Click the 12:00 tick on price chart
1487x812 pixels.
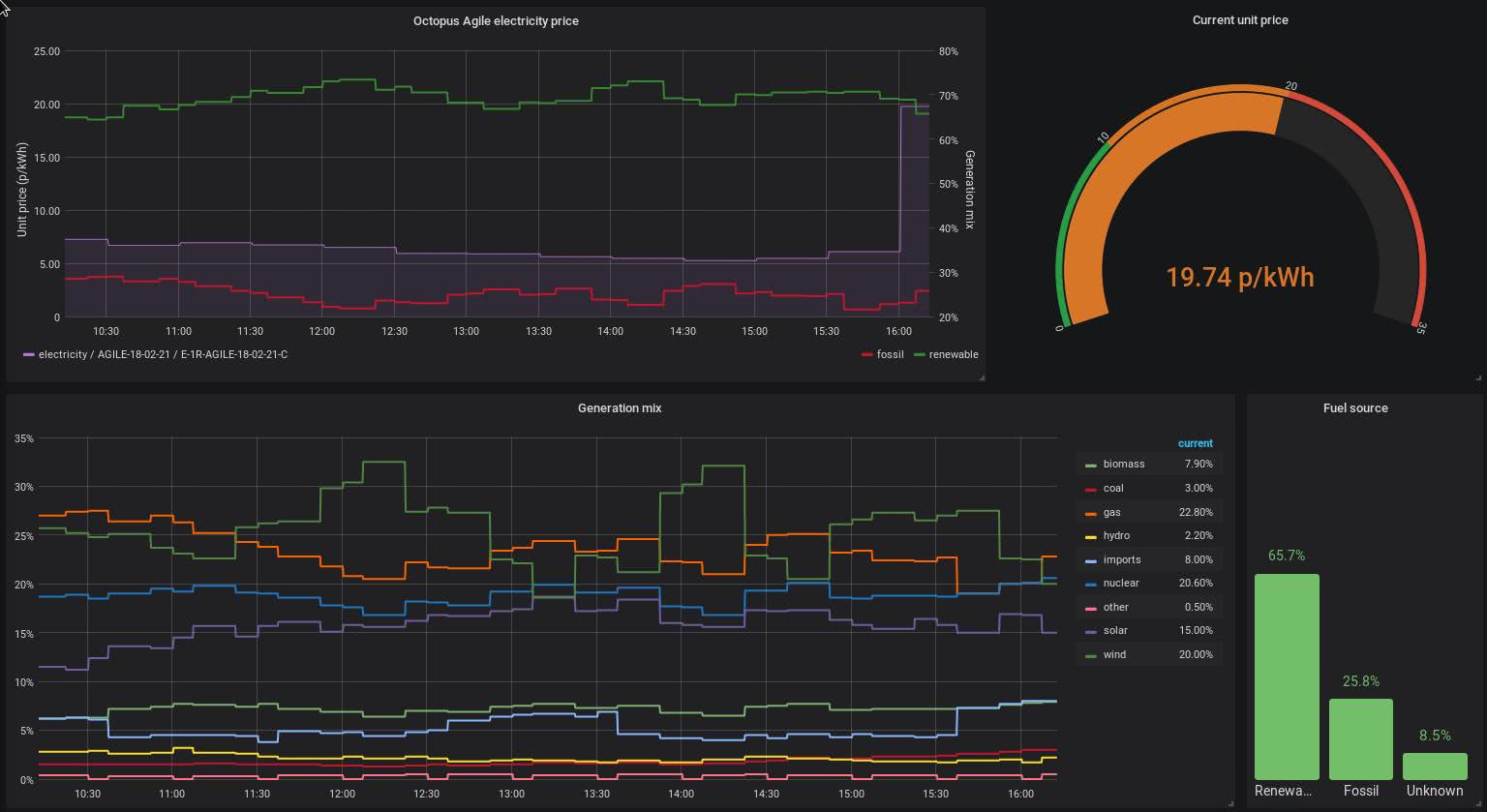click(321, 331)
